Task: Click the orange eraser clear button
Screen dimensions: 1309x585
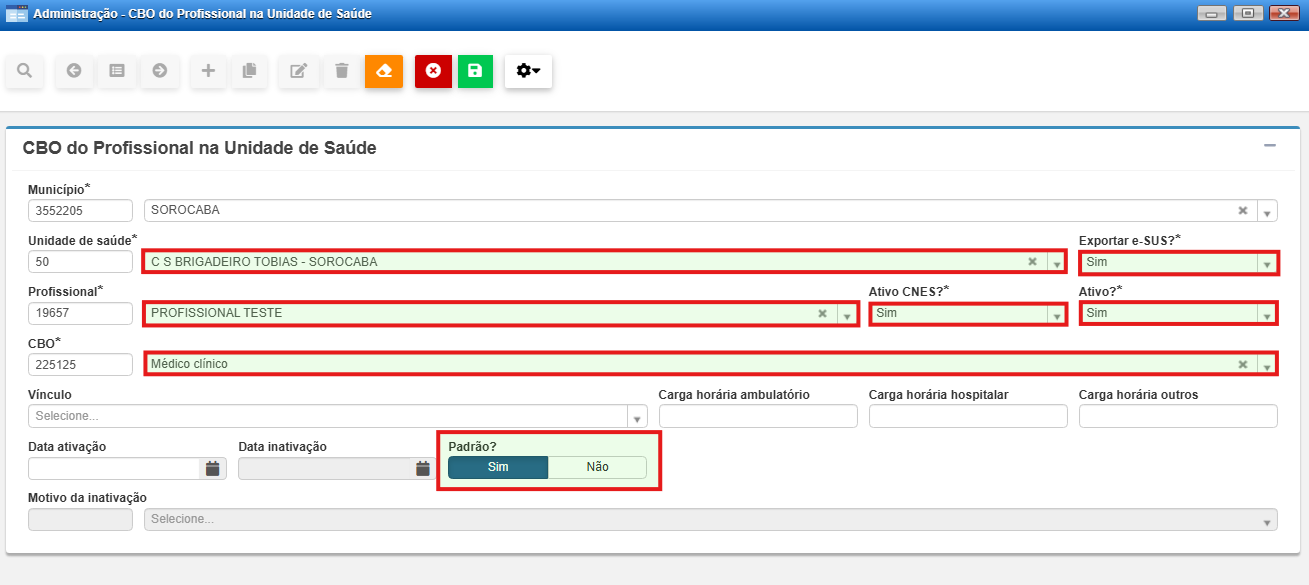Action: pos(384,71)
